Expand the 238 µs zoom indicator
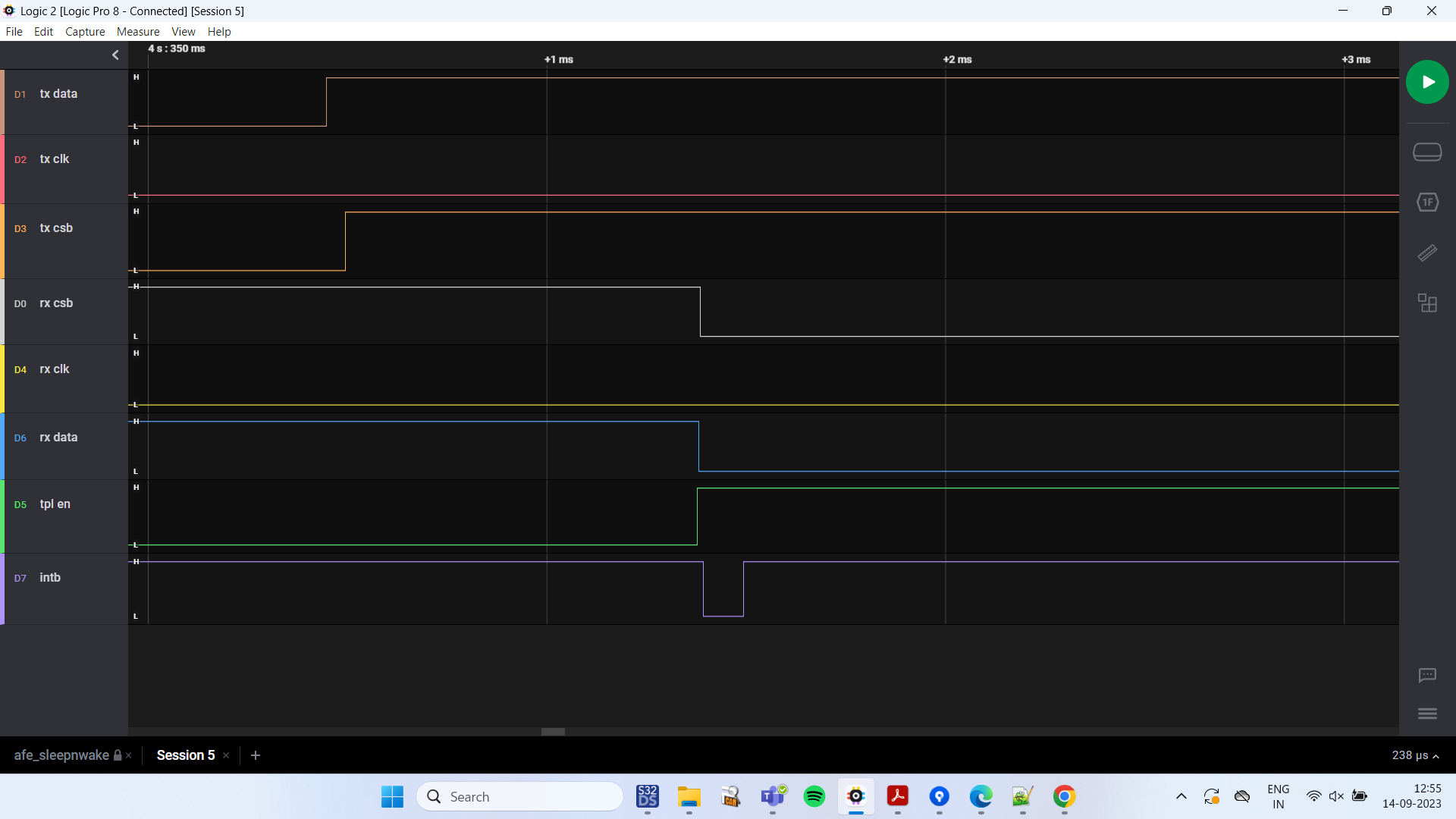Image resolution: width=1456 pixels, height=819 pixels. pyautogui.click(x=1415, y=755)
